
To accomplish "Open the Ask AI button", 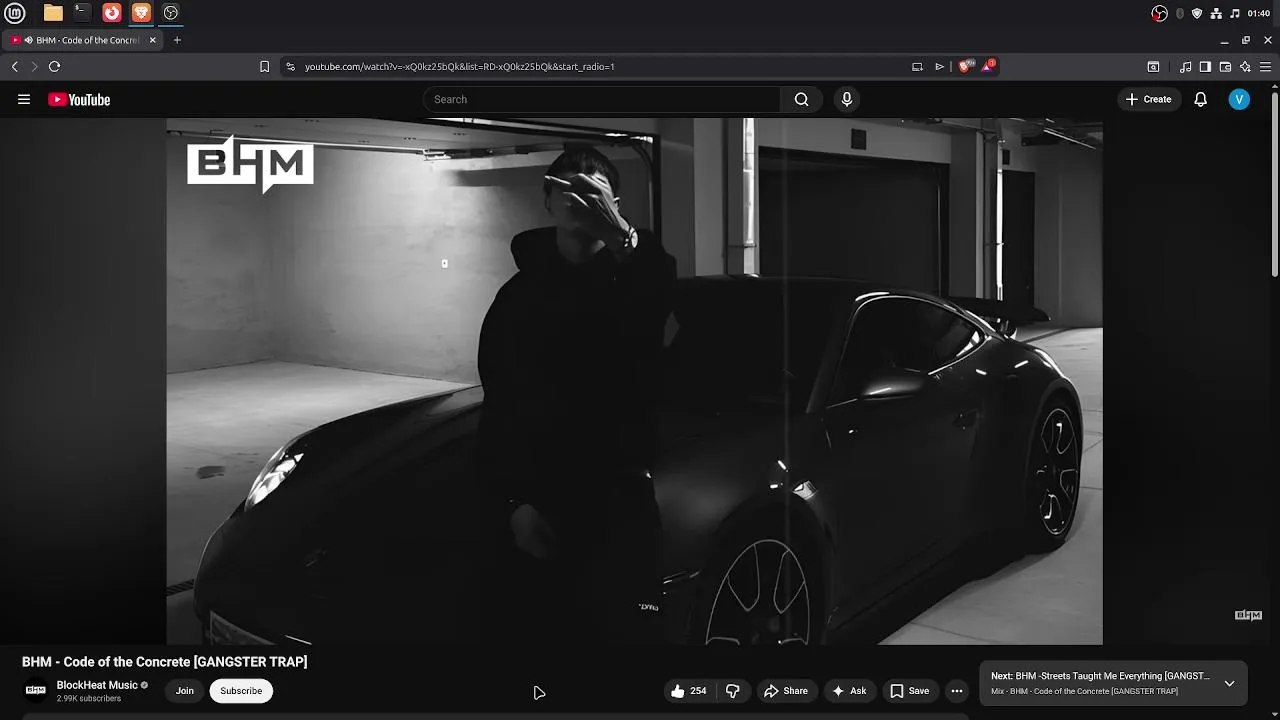I will point(849,691).
